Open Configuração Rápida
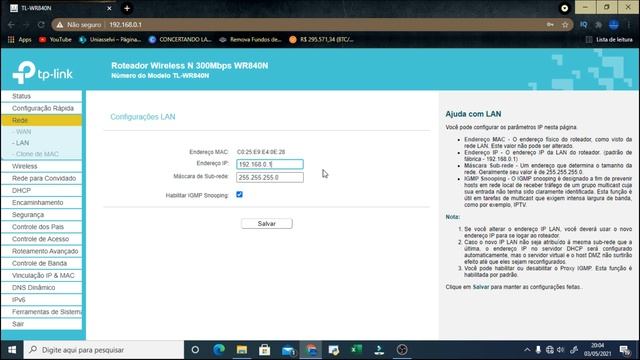The image size is (640, 360). 42,108
